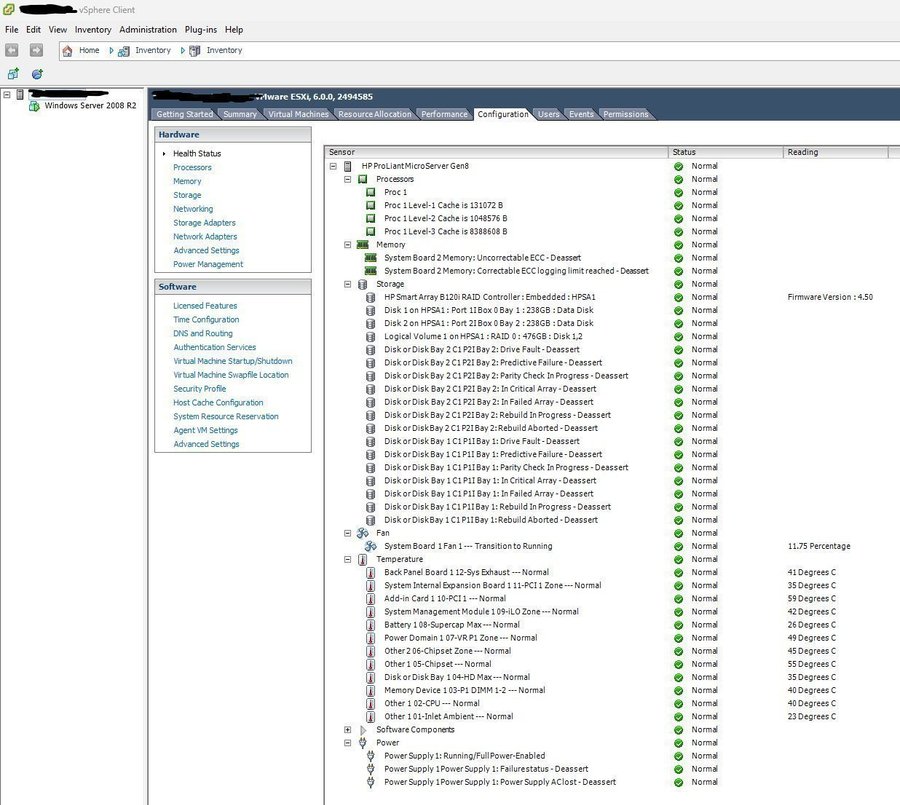This screenshot has height=805, width=900.
Task: Click the Memory sensor category icon
Action: [363, 244]
